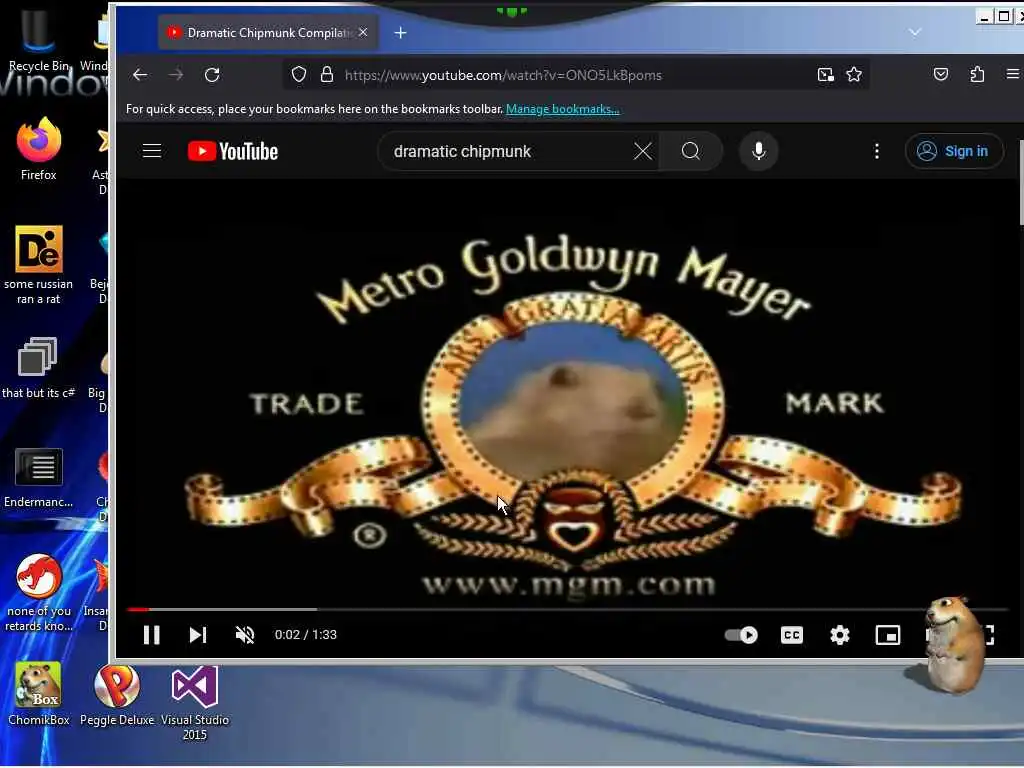1024x768 pixels.
Task: Click the site security padlock icon
Action: pyautogui.click(x=327, y=74)
